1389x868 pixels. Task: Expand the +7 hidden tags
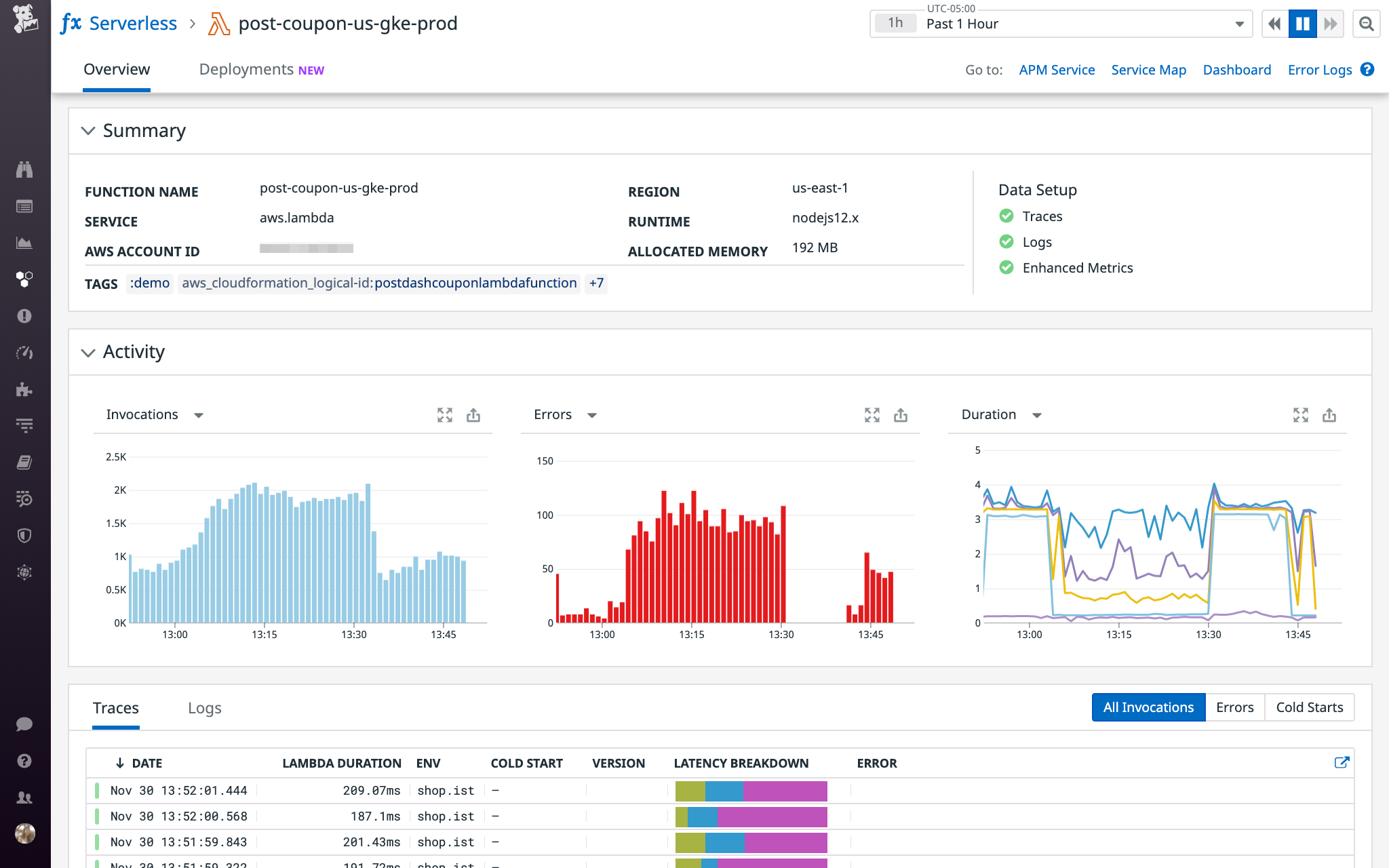(x=595, y=283)
